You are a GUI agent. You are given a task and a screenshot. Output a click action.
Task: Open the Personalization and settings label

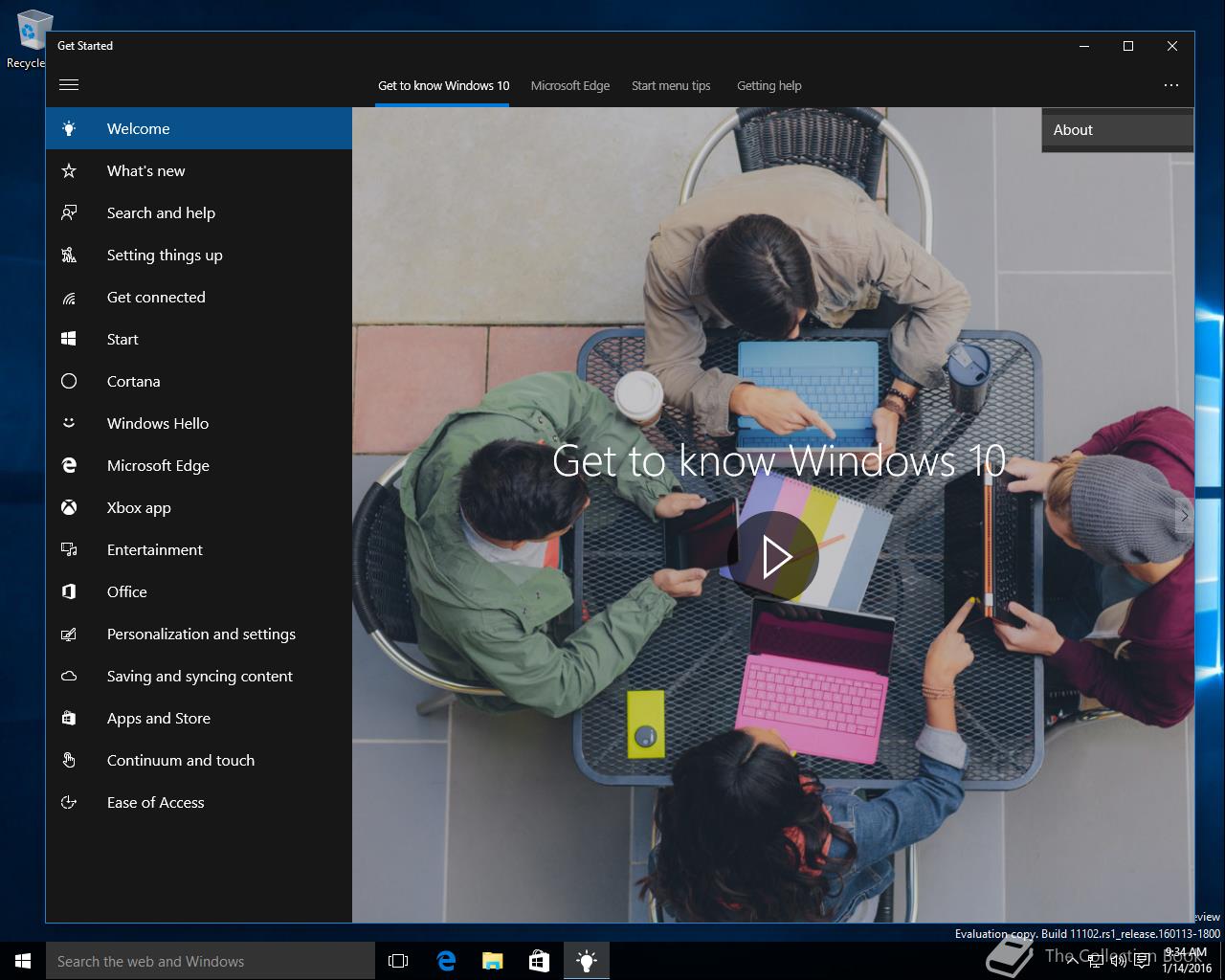(201, 634)
